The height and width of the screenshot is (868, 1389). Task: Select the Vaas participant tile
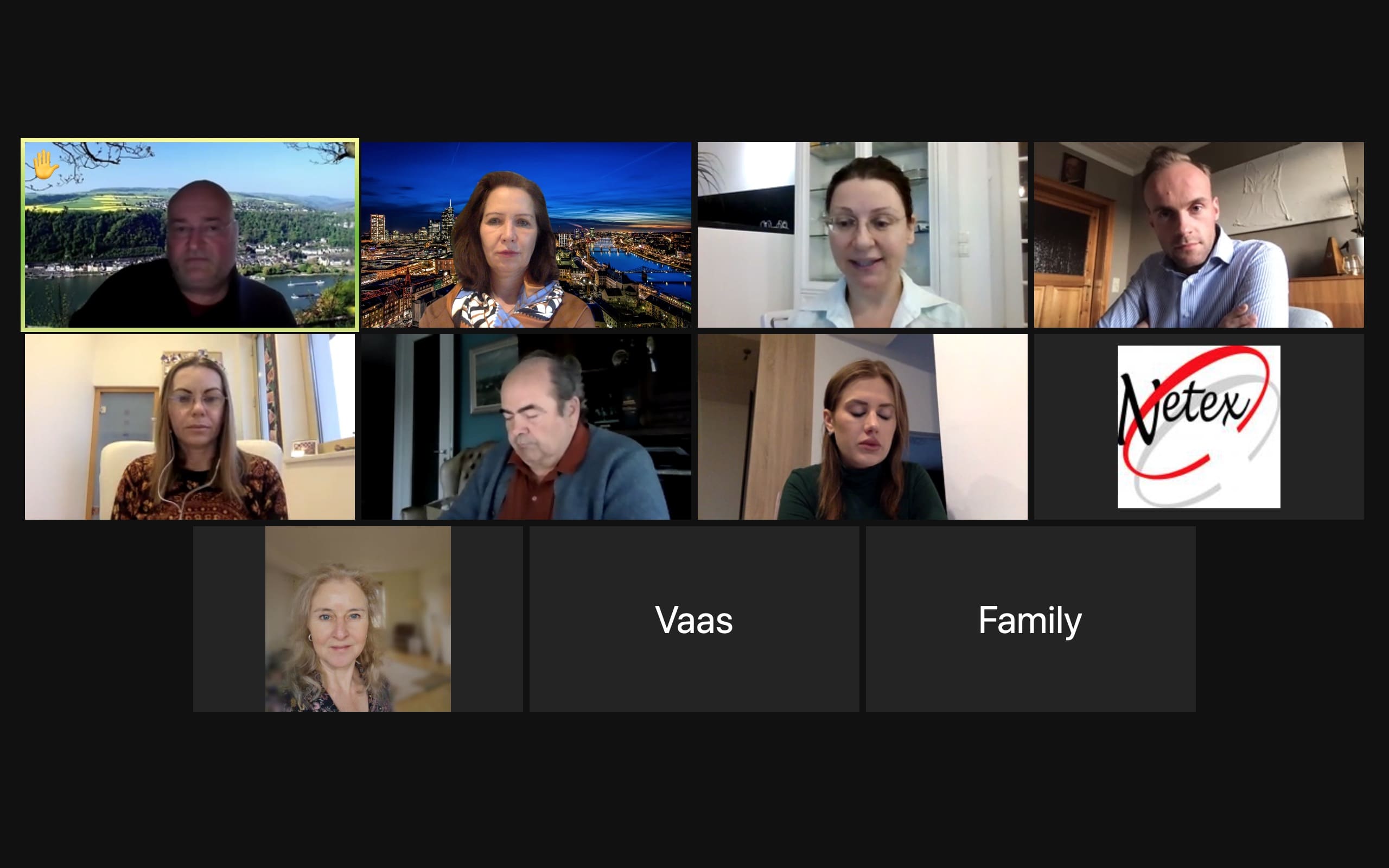(694, 619)
